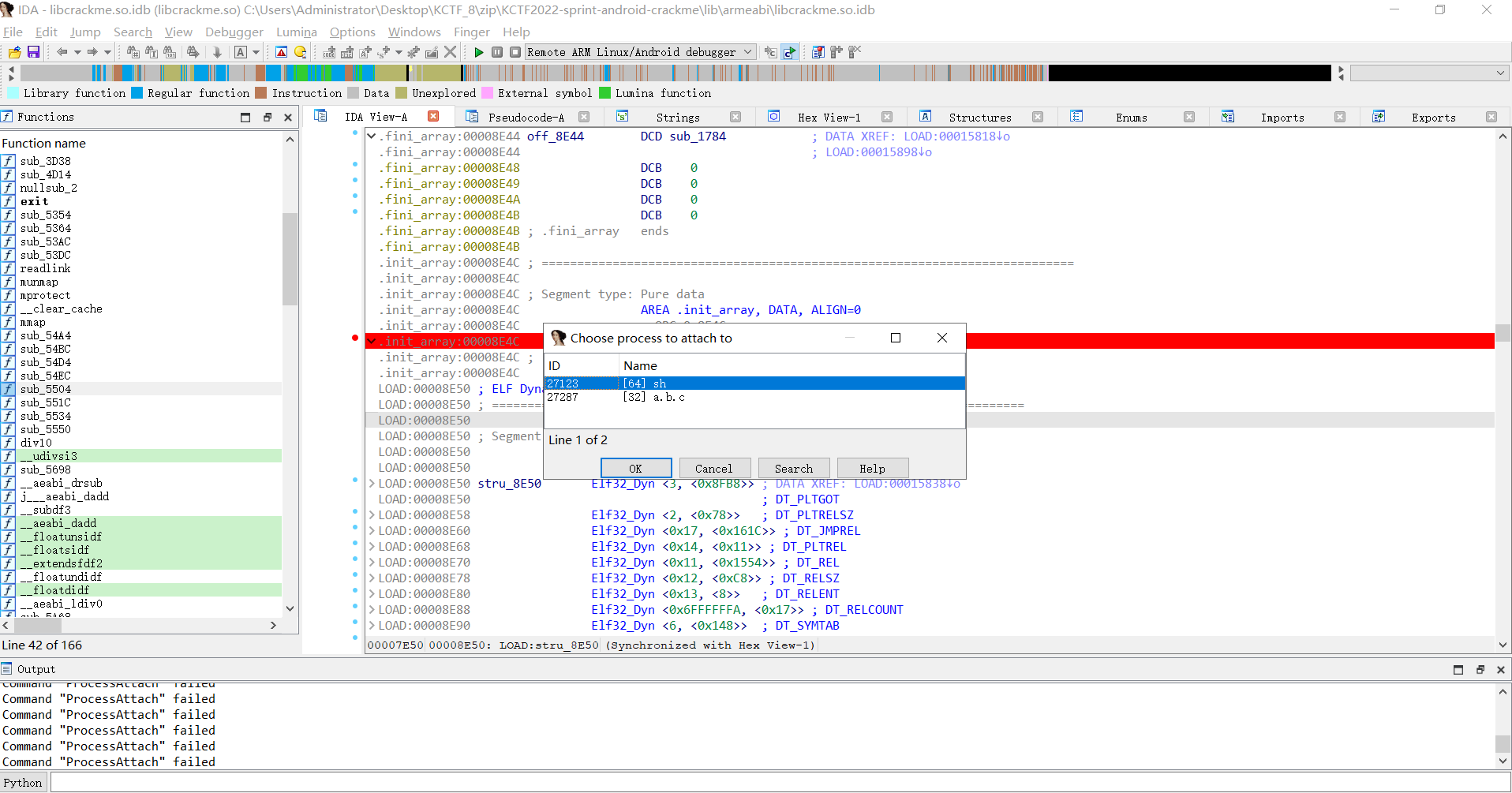Viewport: 1512px width, 793px height.
Task: Click the Regular function color swatch
Action: point(137,93)
